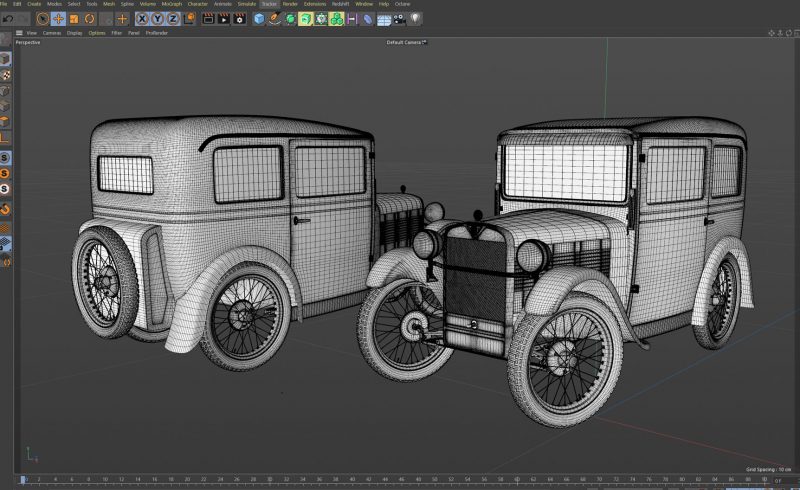Screen dimensions: 800x490
Task: Open the MoGraph menu
Action: [x=171, y=4]
